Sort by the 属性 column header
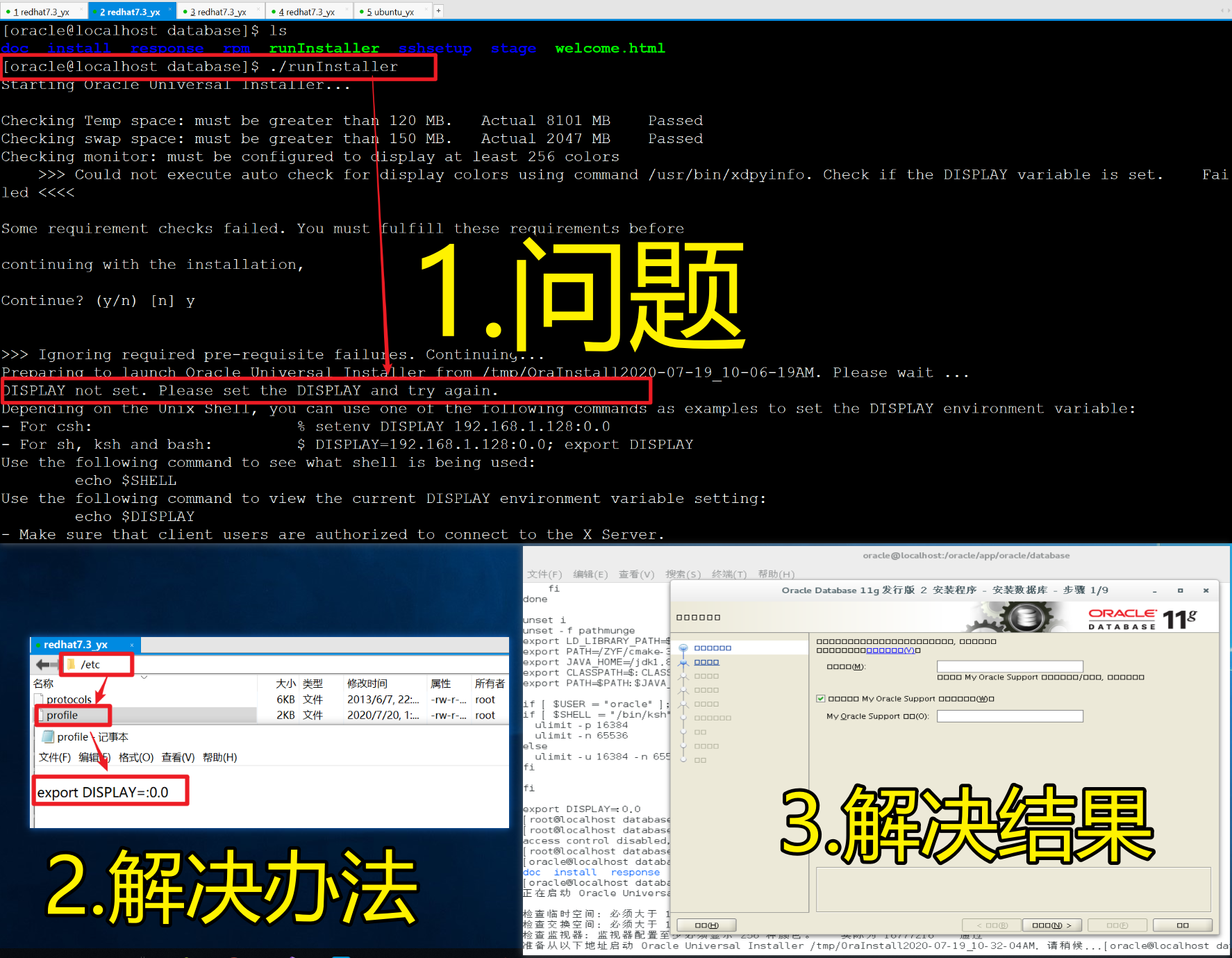The width and height of the screenshot is (1232, 958). click(440, 684)
